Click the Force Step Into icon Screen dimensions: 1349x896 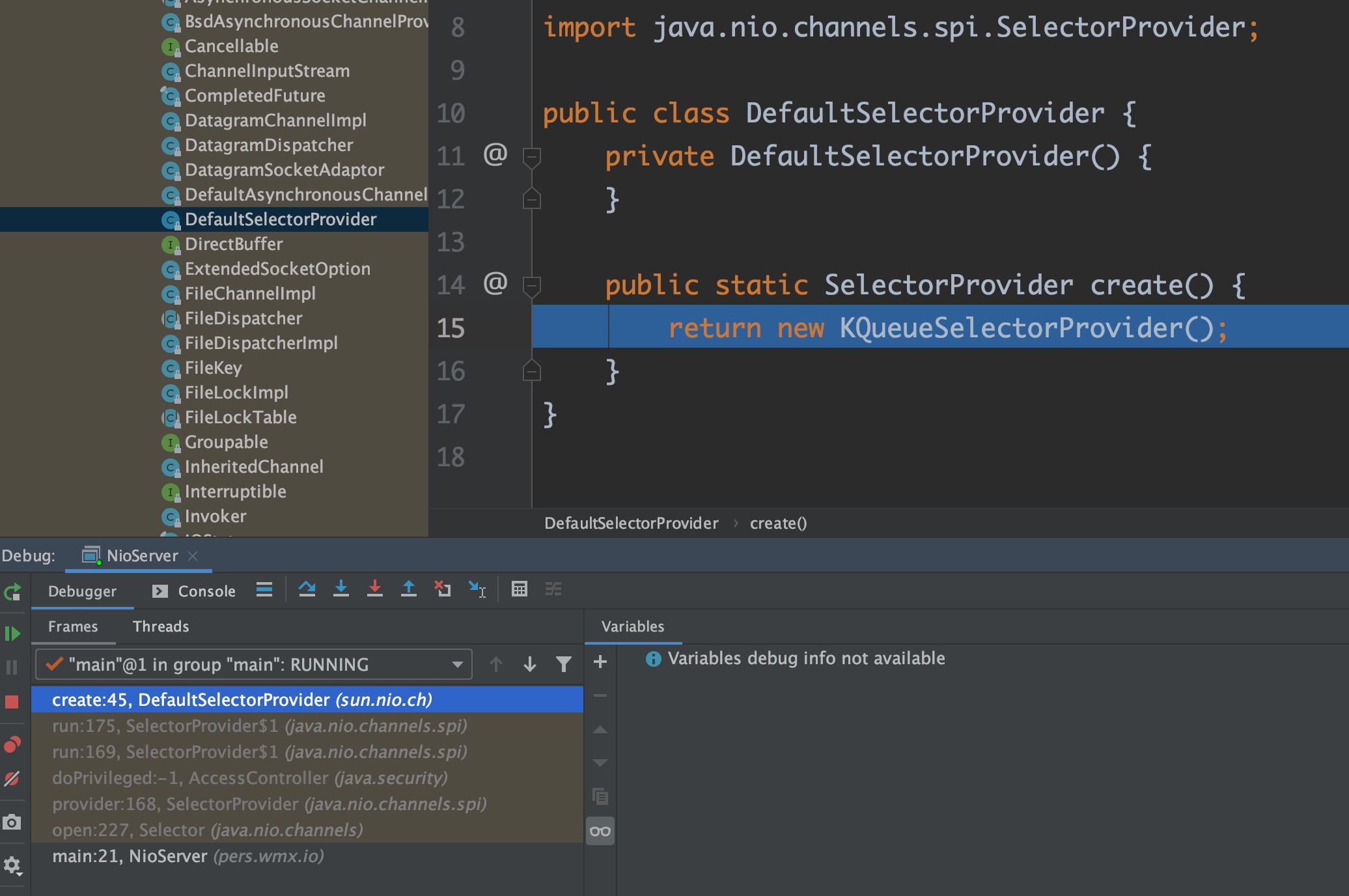point(374,589)
